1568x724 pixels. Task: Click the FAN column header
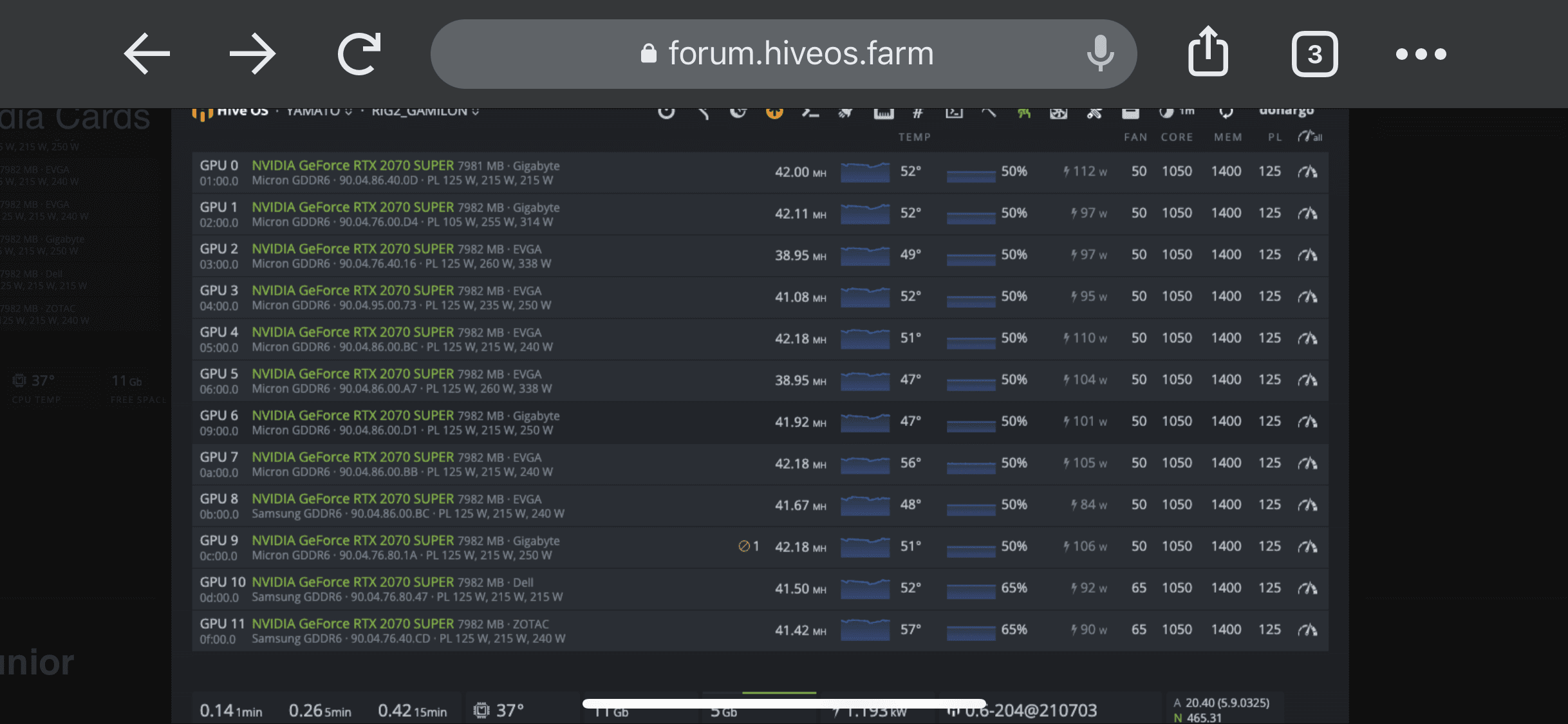click(1135, 137)
